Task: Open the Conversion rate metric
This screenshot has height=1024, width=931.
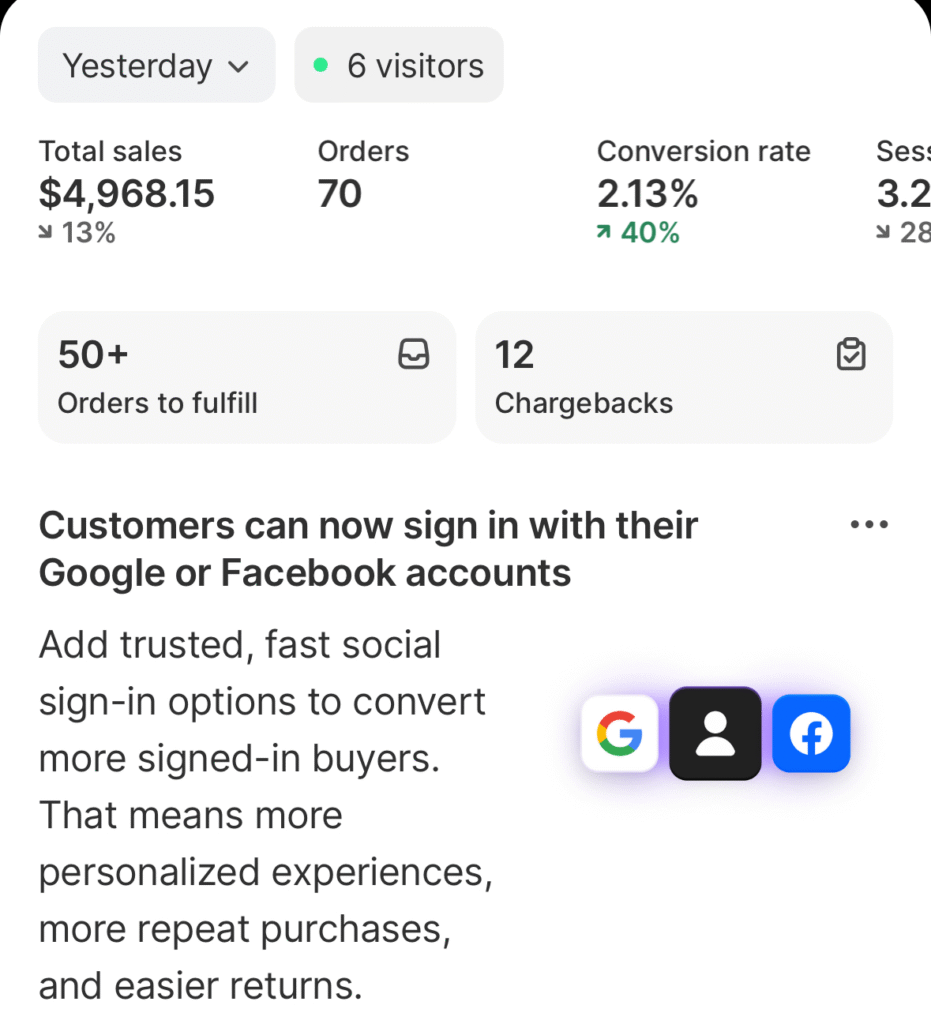Action: pos(703,192)
